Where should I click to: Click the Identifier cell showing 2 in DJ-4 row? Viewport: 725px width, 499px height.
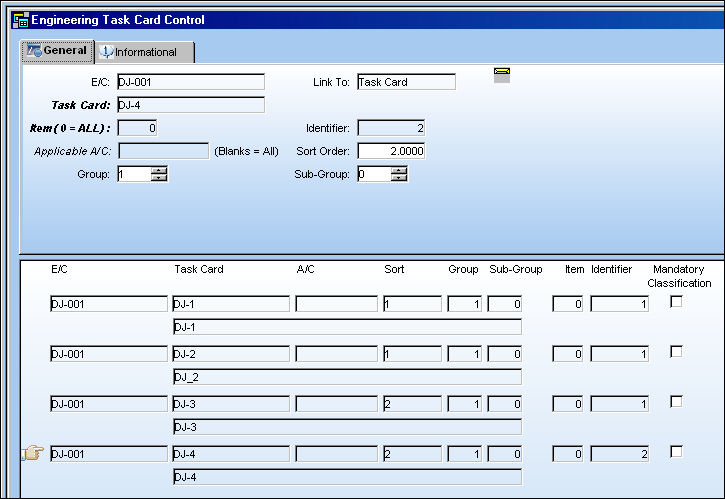(x=620, y=454)
